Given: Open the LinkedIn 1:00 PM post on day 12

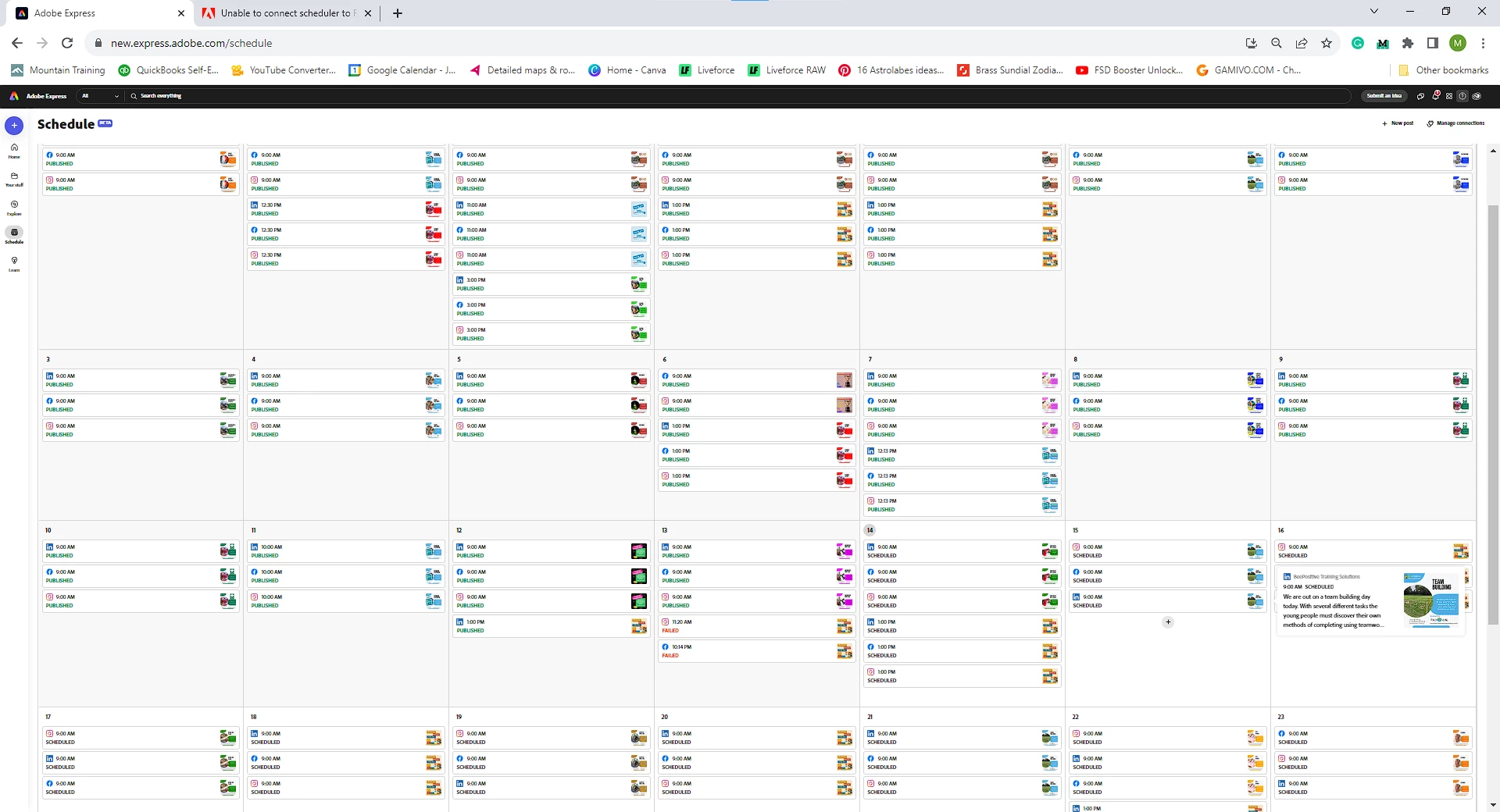Looking at the screenshot, I should [552, 626].
